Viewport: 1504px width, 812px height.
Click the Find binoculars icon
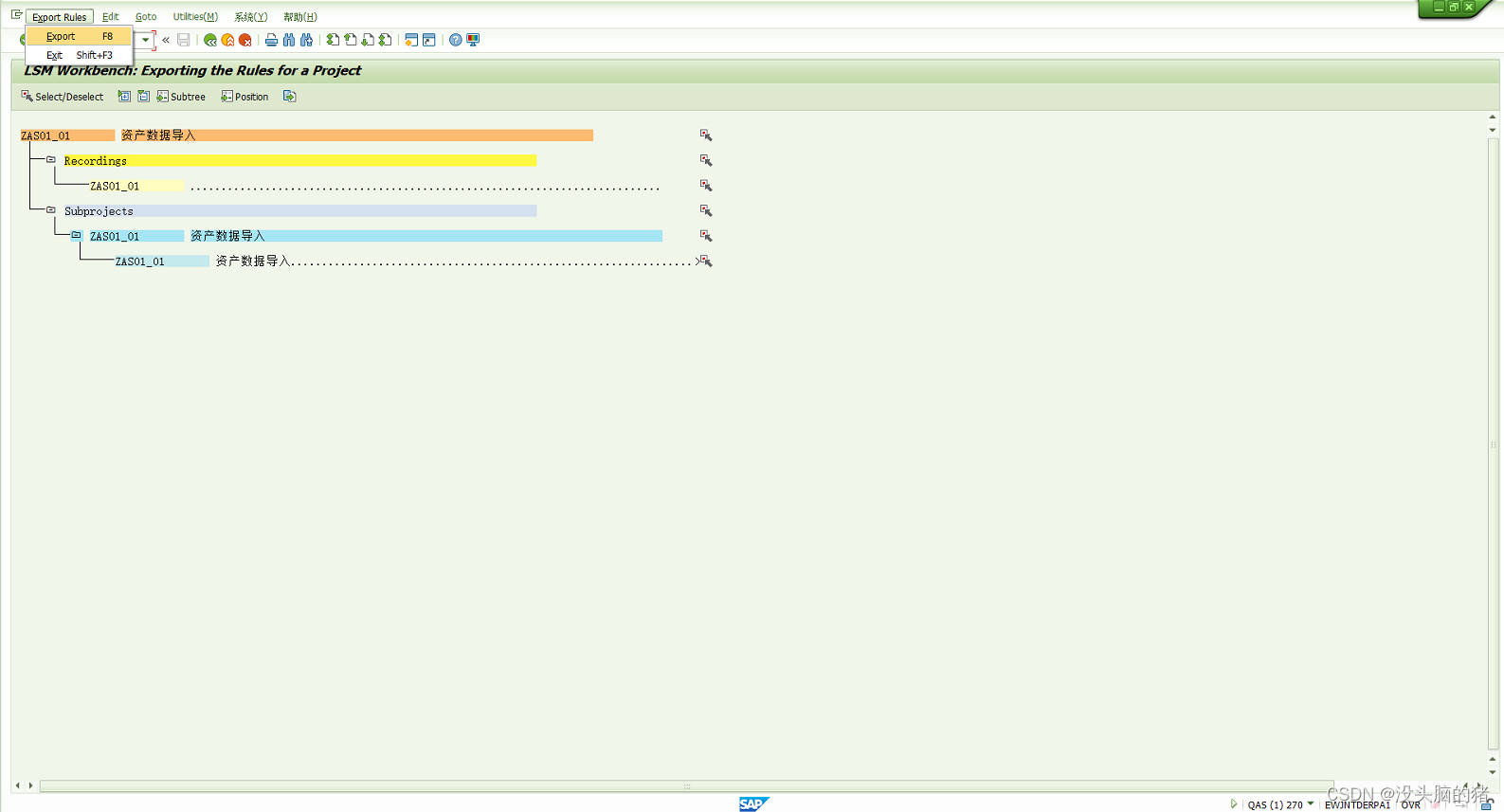pyautogui.click(x=289, y=40)
